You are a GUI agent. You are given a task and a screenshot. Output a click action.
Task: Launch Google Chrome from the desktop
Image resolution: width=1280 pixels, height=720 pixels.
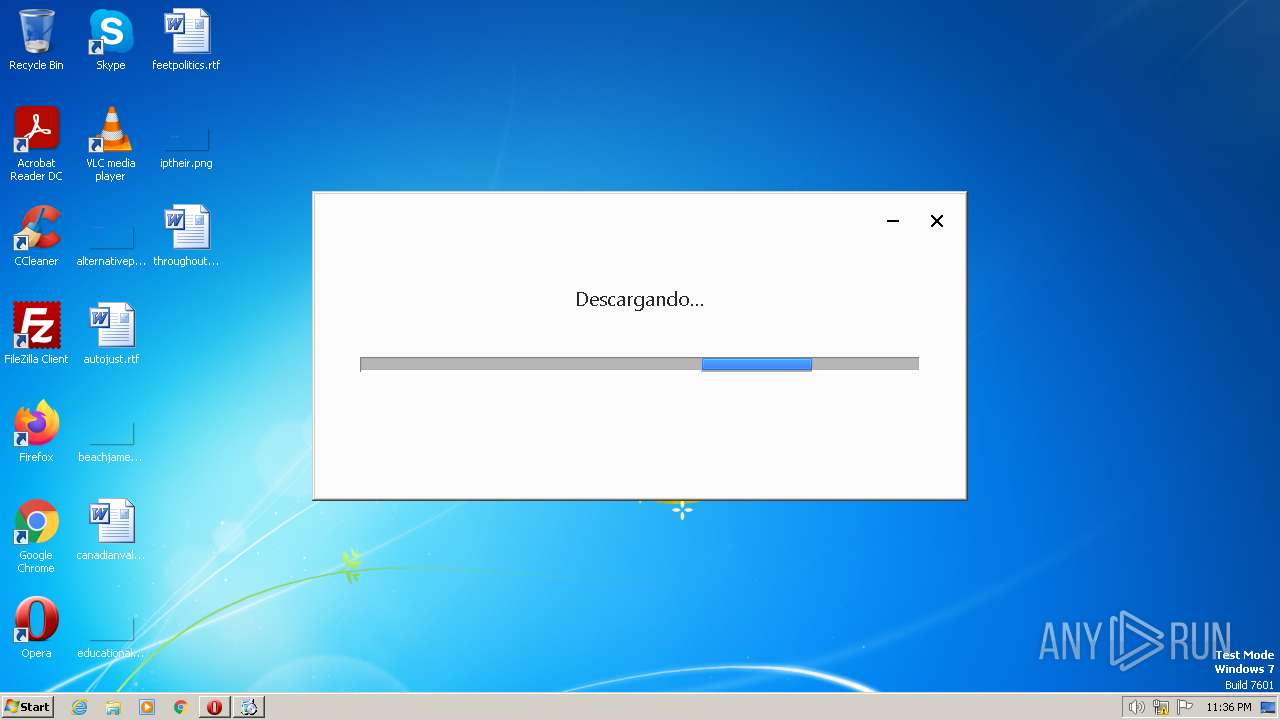[36, 537]
